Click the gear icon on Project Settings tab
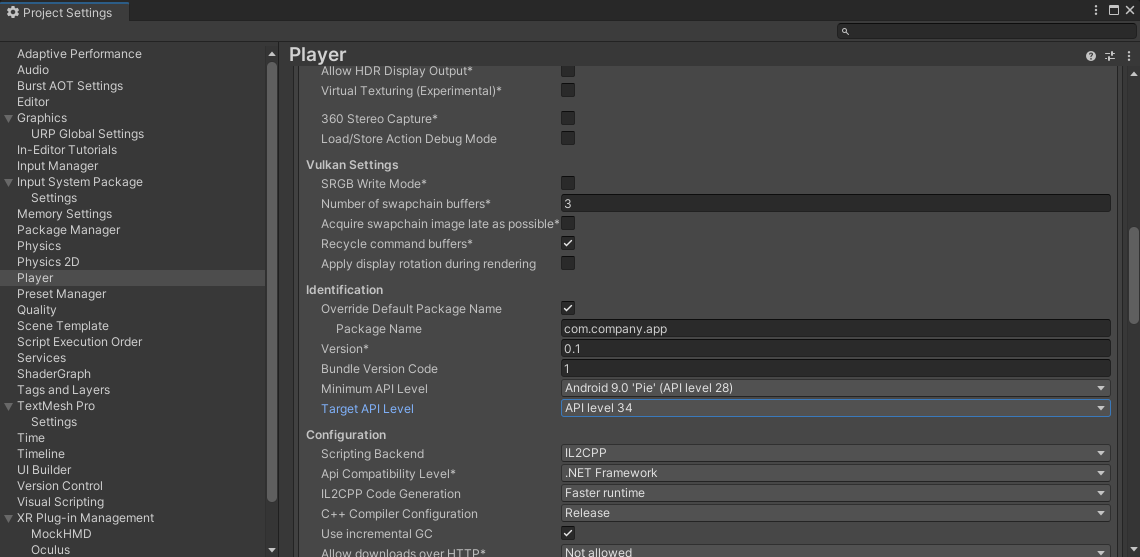This screenshot has height=557, width=1140. tap(13, 12)
